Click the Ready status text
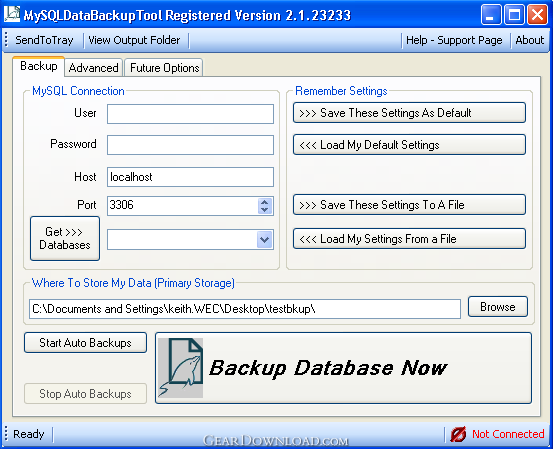Image resolution: width=553 pixels, height=449 pixels. [x=29, y=434]
